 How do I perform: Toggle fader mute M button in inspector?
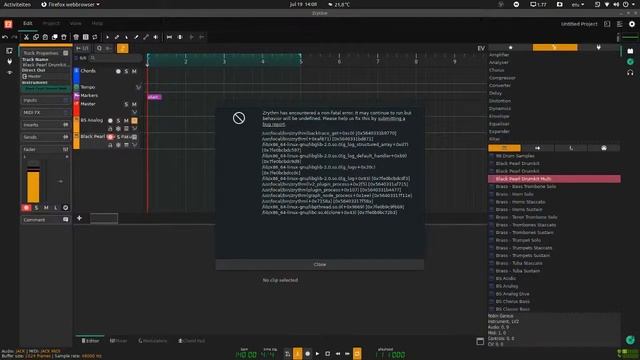46,208
